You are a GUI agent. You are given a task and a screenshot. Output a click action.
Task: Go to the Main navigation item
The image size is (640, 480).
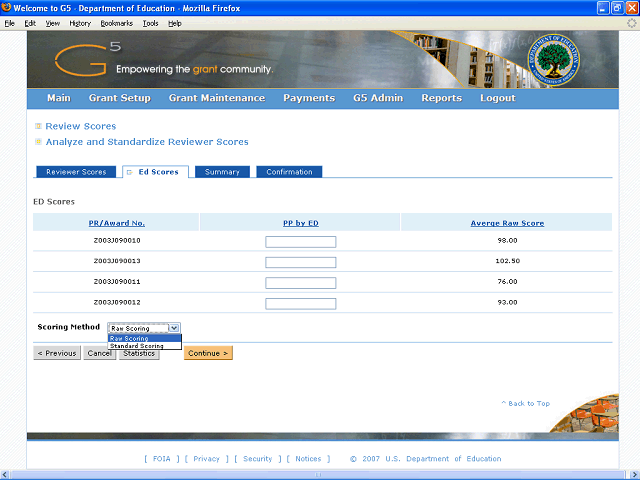(x=59, y=98)
